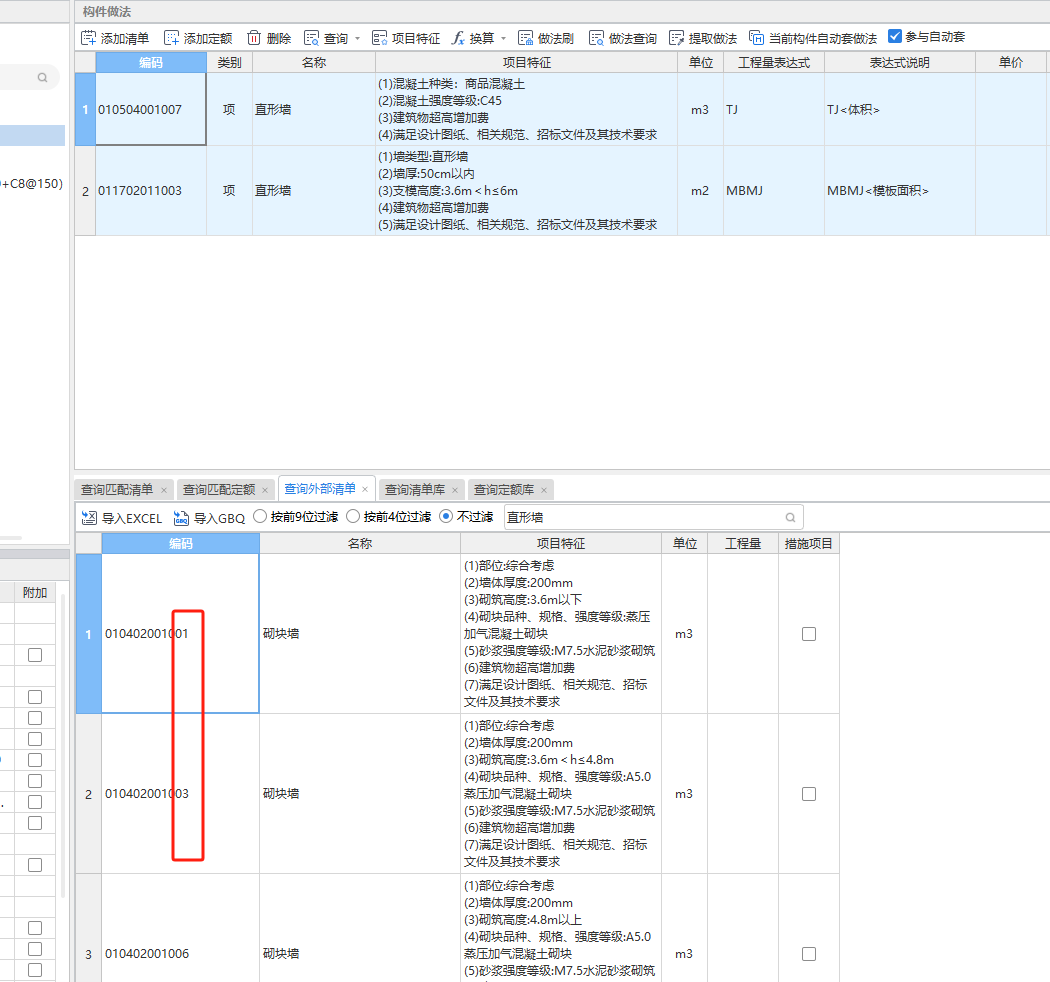Close the 查询定额库 tab
This screenshot has height=982, width=1050.
[544, 490]
